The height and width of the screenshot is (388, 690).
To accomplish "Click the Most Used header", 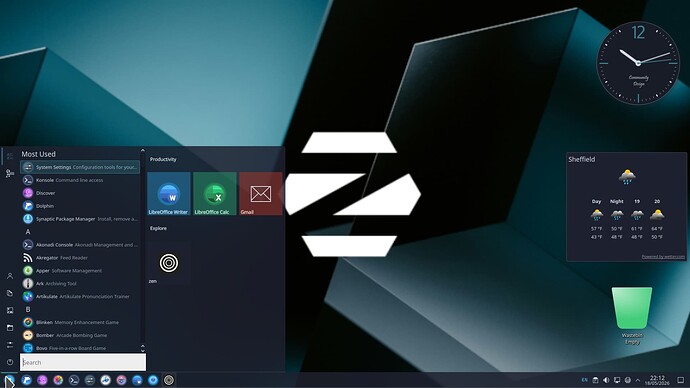I will coord(39,154).
